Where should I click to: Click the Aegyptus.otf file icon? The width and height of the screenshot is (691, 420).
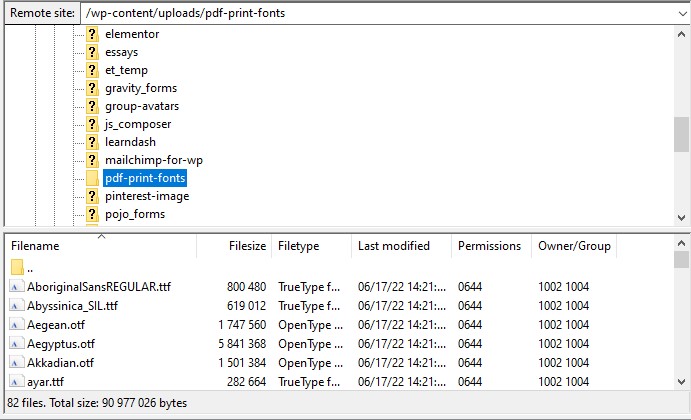coord(16,344)
